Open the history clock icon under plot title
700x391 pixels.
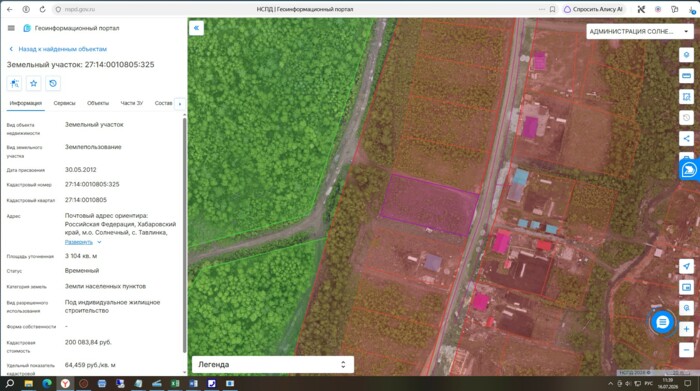point(53,83)
